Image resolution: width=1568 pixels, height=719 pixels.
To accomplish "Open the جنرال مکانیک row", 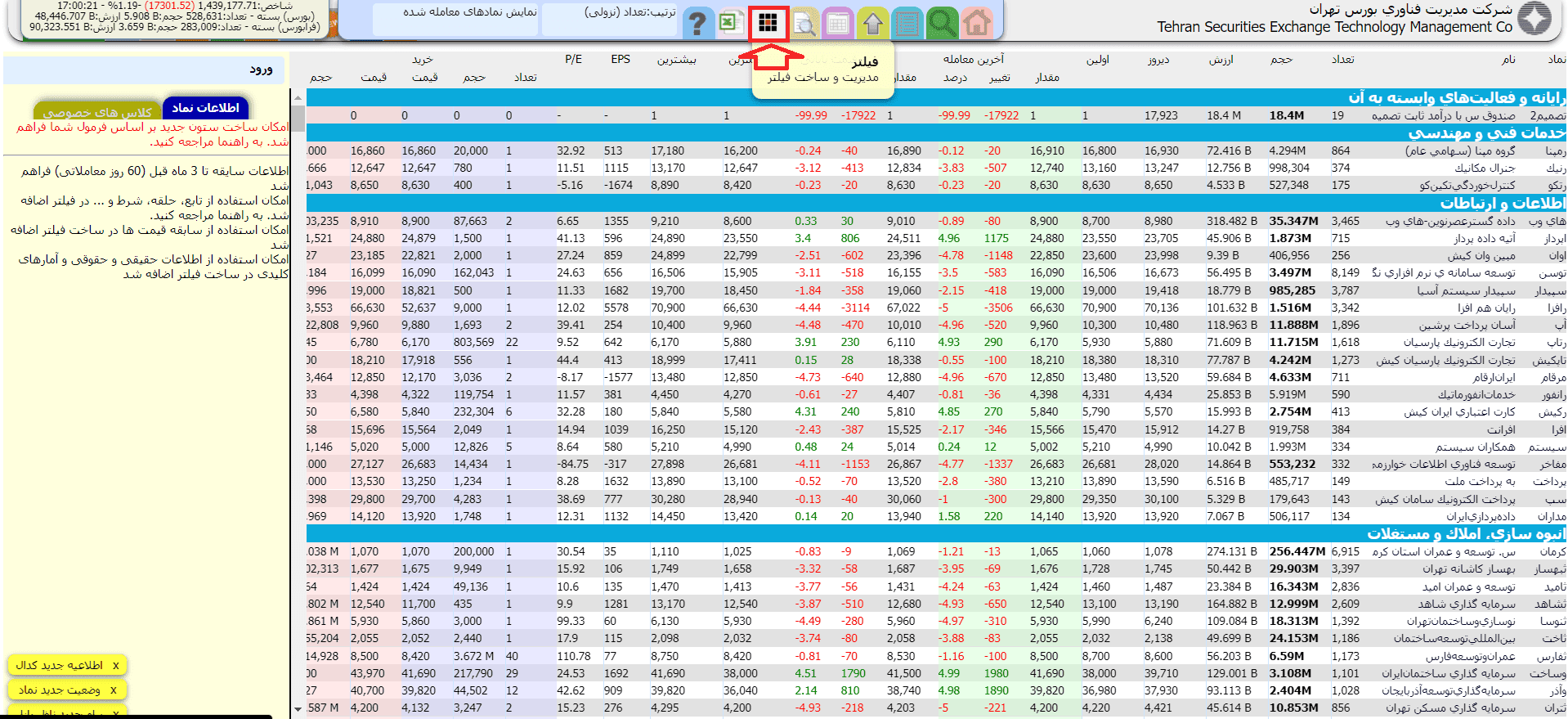I will coord(936,168).
